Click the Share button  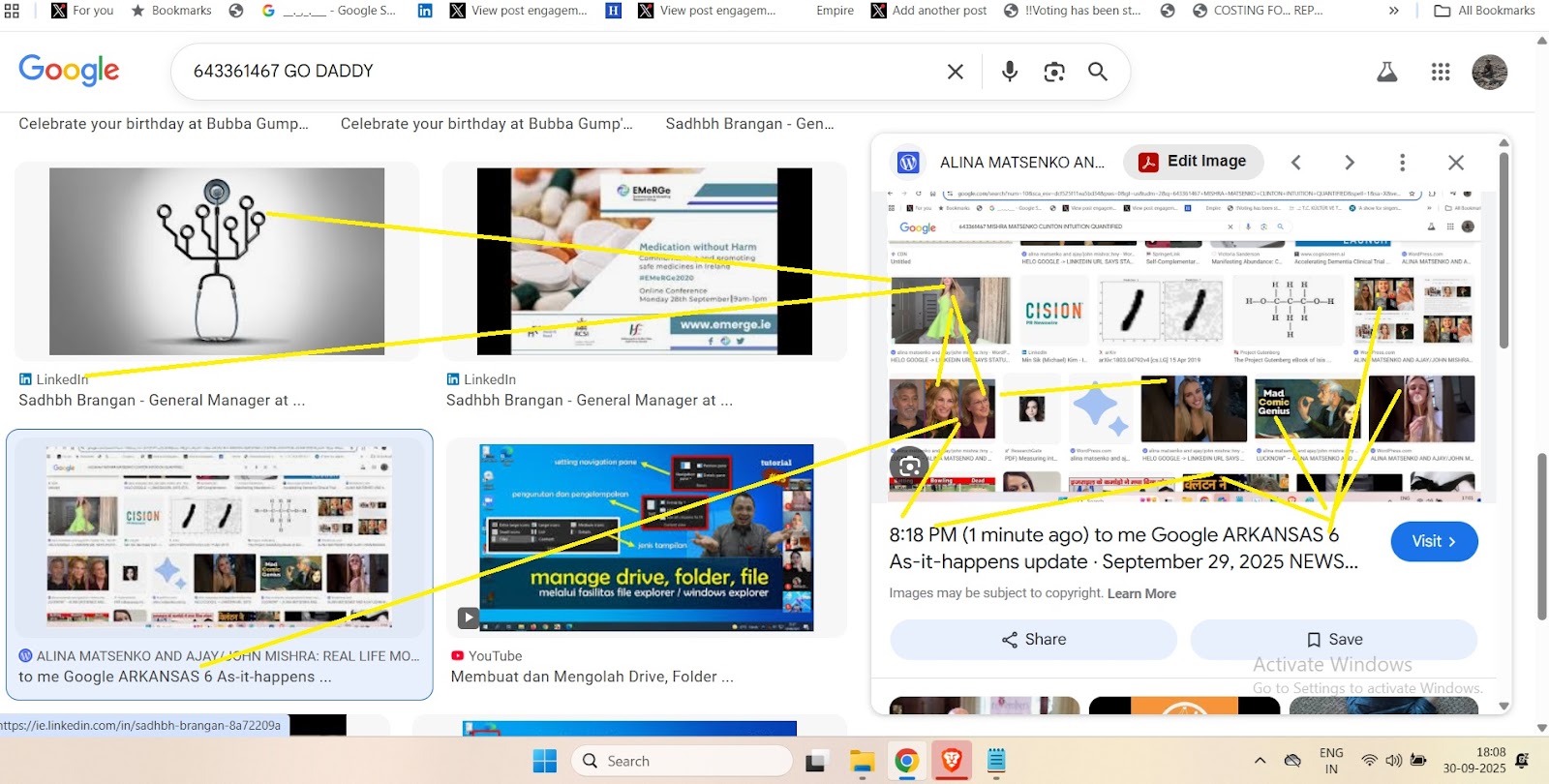[x=1033, y=640]
